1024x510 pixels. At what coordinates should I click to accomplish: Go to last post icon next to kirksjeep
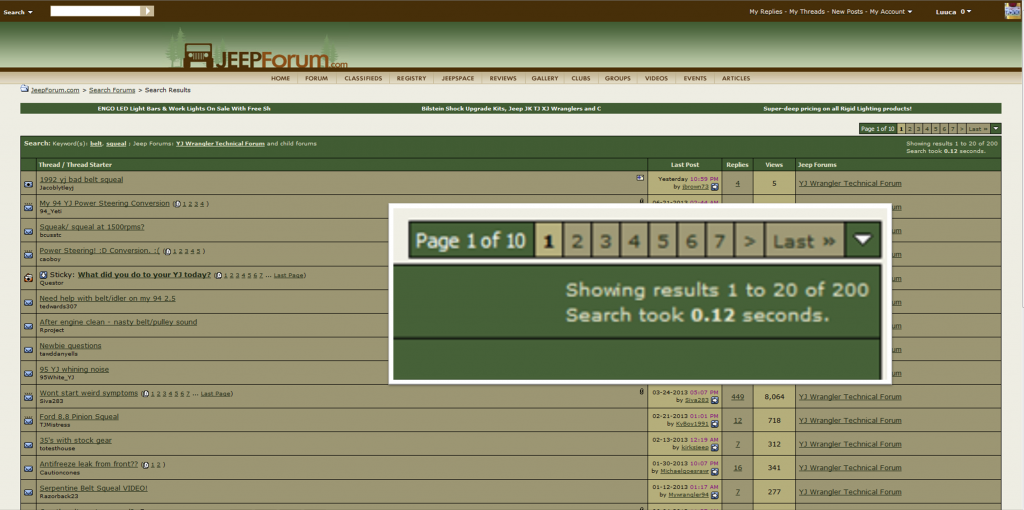coord(714,447)
